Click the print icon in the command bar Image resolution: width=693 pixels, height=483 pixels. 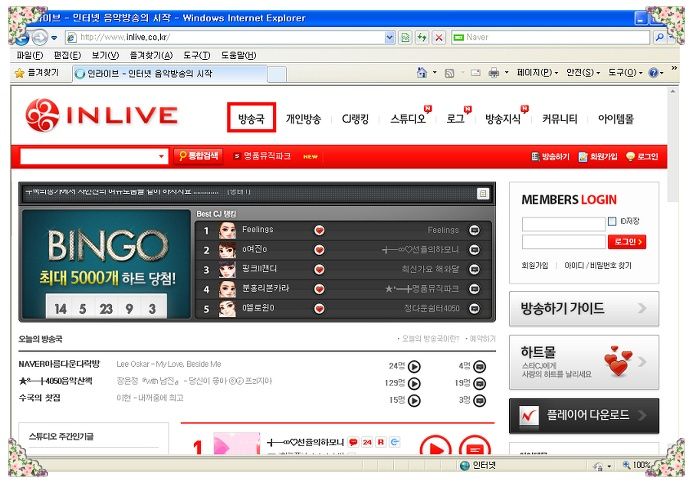[x=494, y=72]
